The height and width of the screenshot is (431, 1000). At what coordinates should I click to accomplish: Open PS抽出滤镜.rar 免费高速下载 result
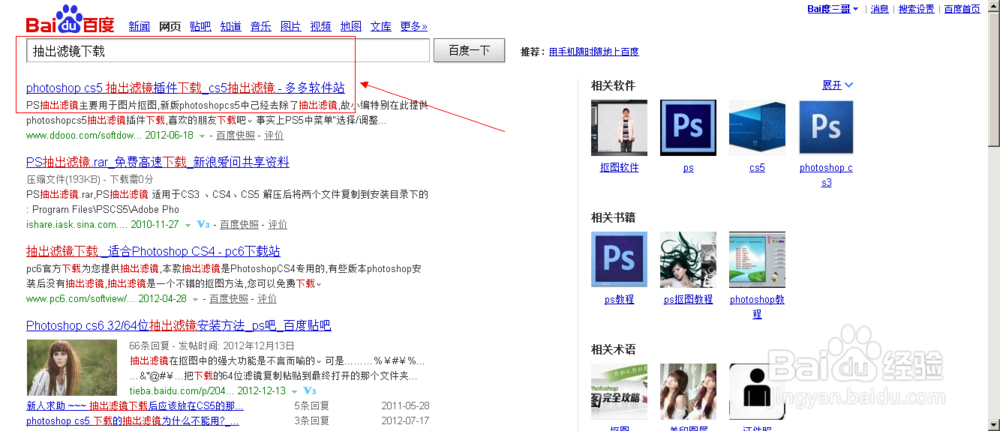click(158, 162)
